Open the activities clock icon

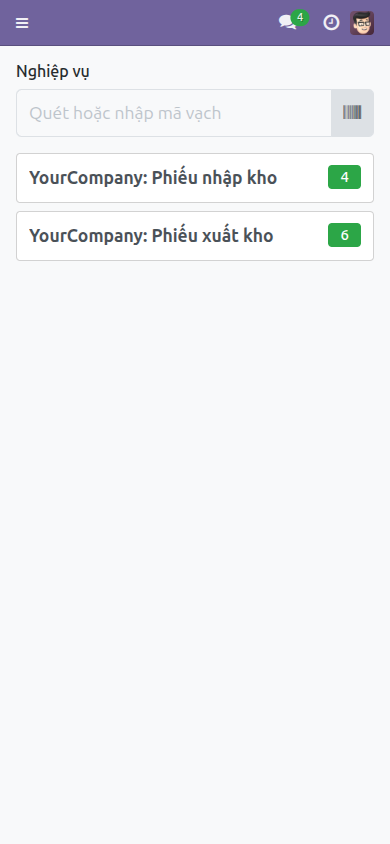click(x=331, y=23)
